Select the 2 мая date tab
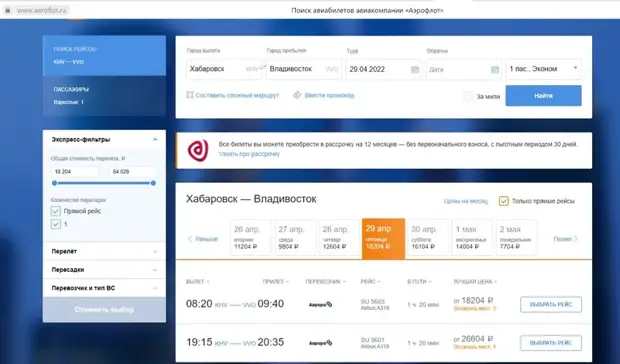Image resolution: width=620 pixels, height=364 pixels. coord(516,238)
